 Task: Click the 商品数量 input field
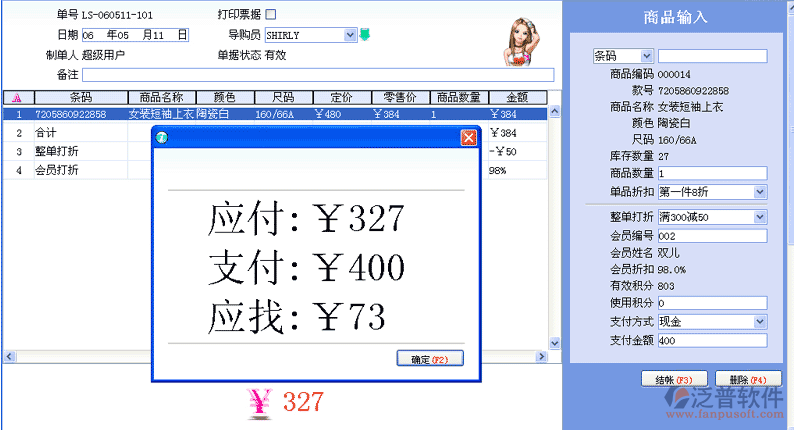712,173
